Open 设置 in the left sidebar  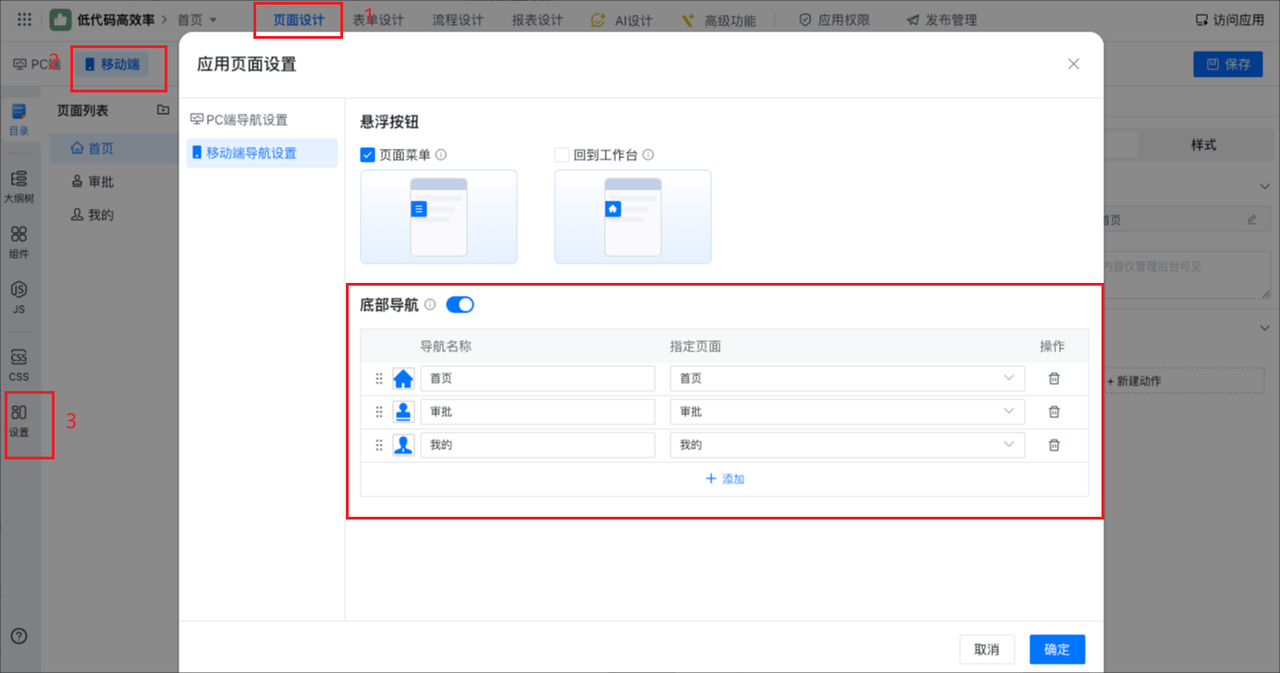coord(19,420)
